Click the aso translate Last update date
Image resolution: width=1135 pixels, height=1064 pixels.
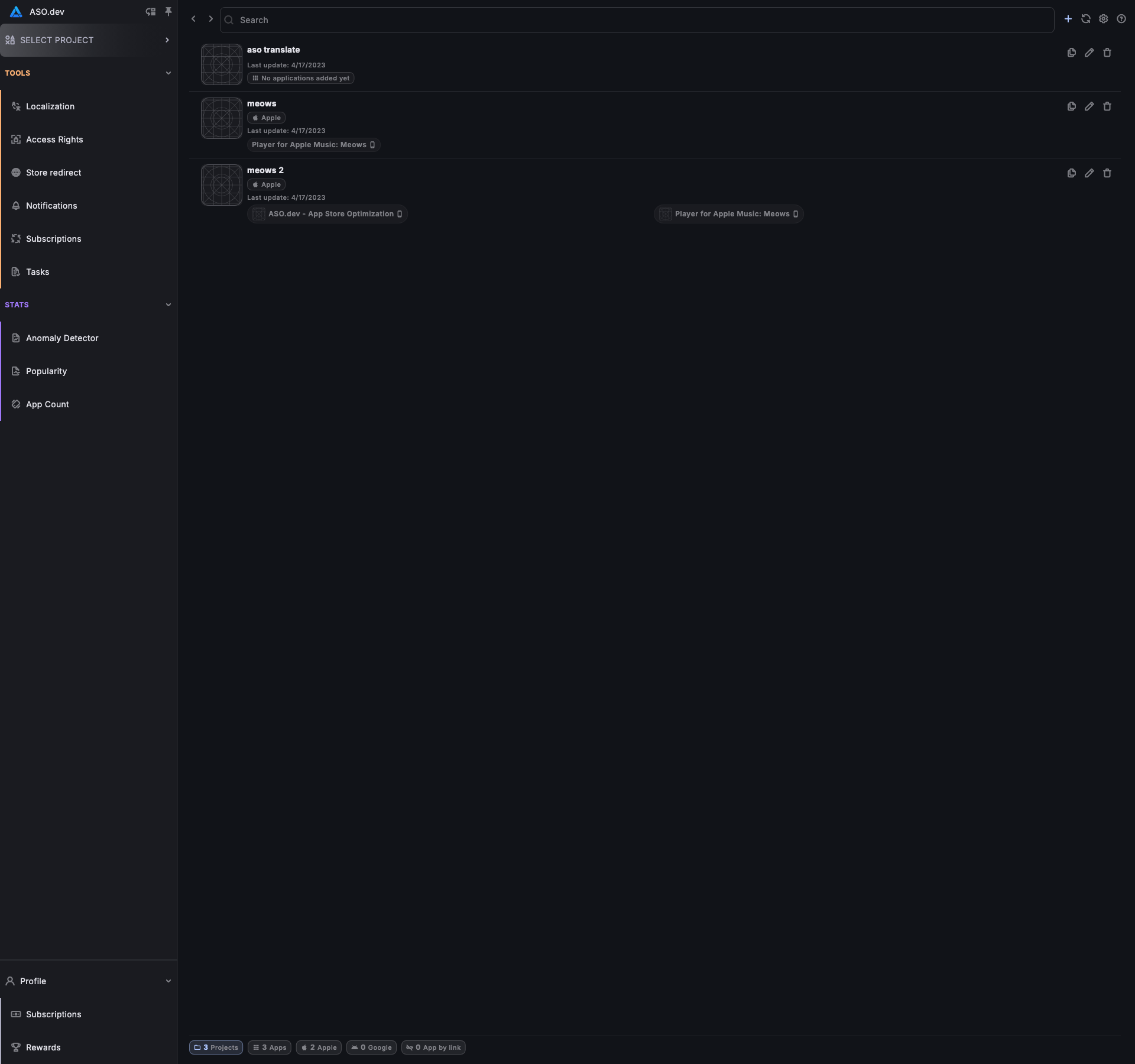(286, 65)
